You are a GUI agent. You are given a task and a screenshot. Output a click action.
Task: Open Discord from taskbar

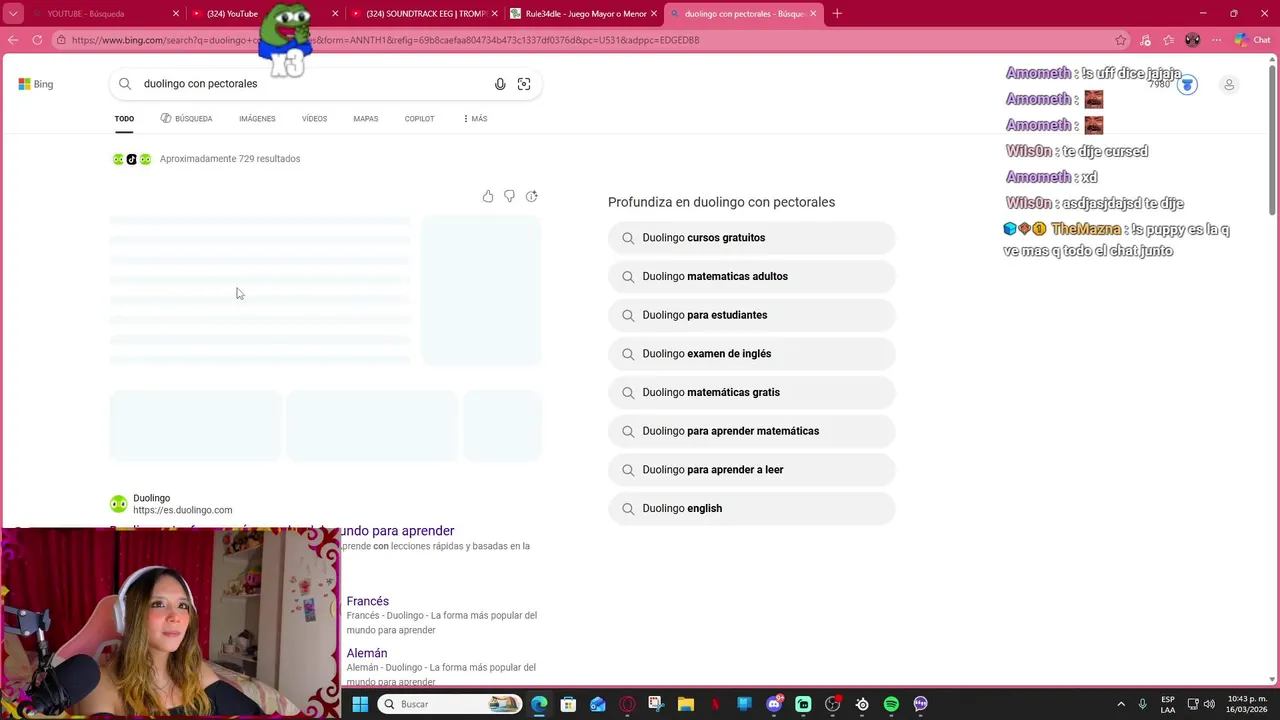click(774, 704)
